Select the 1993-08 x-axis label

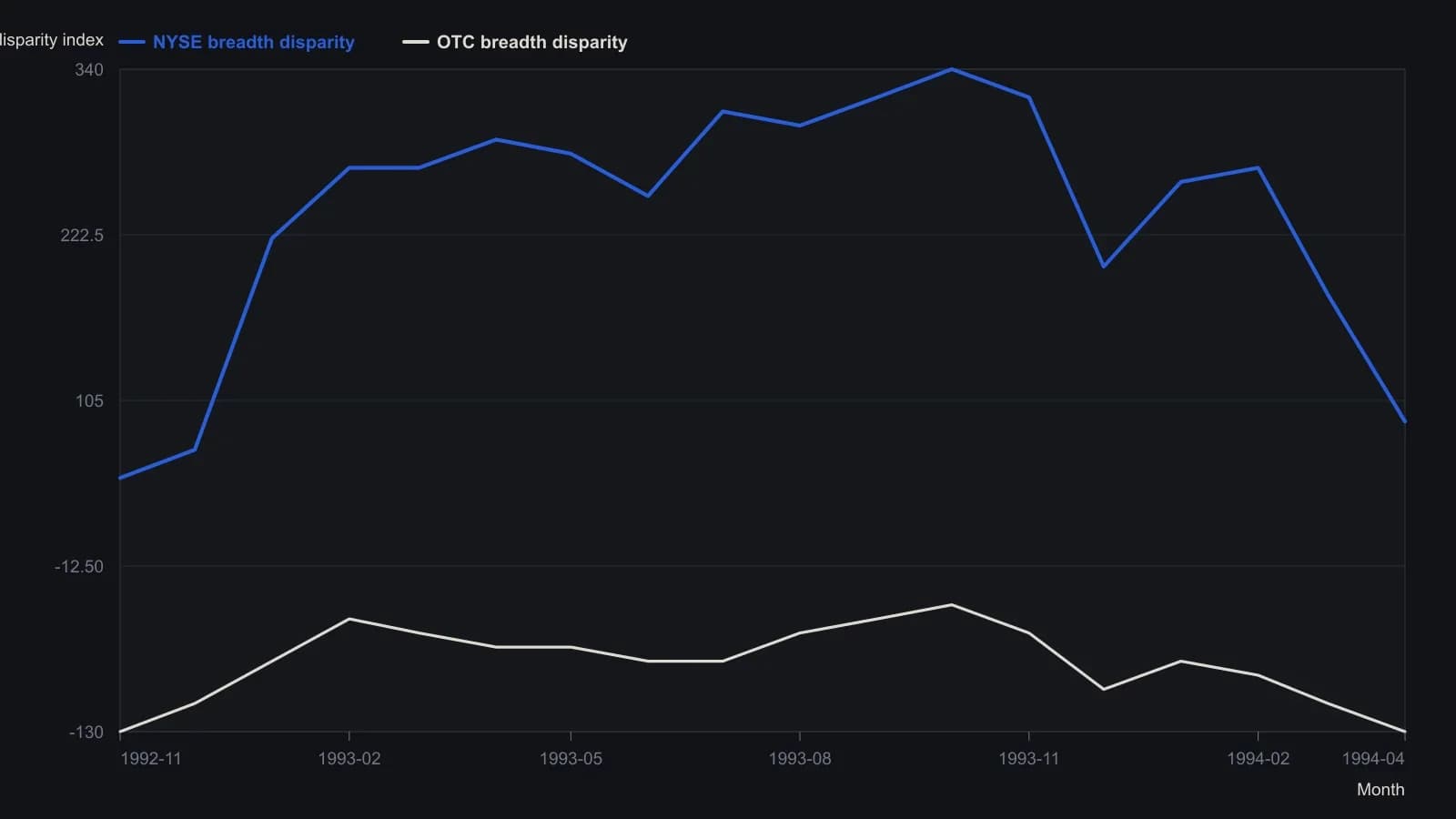[800, 759]
